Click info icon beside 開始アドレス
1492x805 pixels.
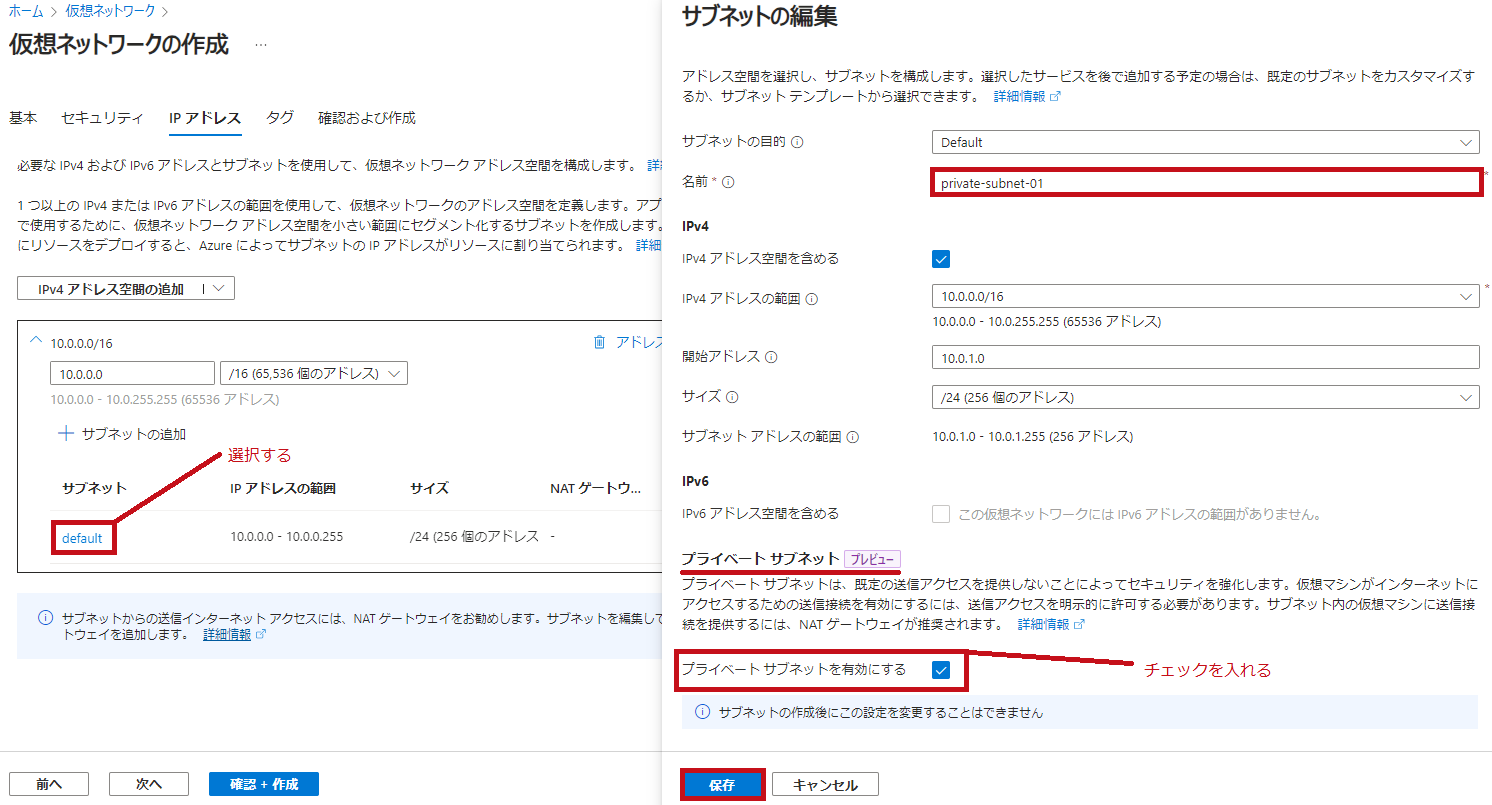pyautogui.click(x=771, y=357)
